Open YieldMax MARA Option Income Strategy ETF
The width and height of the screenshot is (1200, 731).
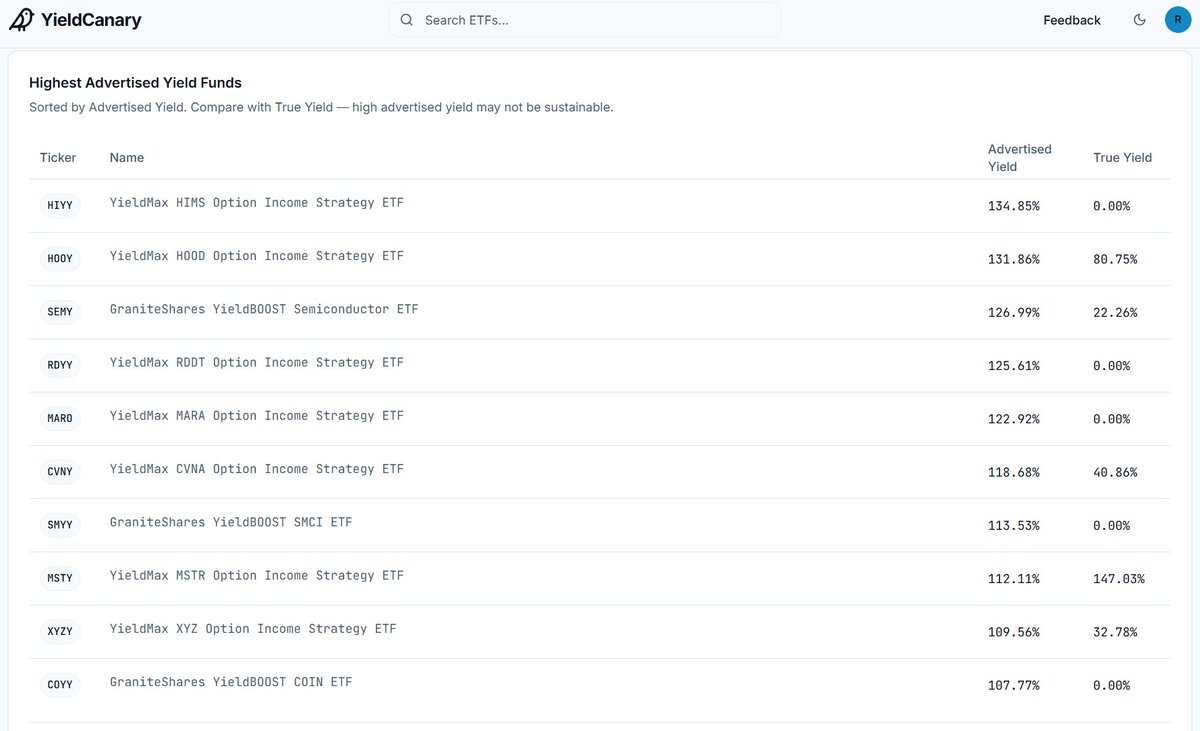[x=257, y=416]
